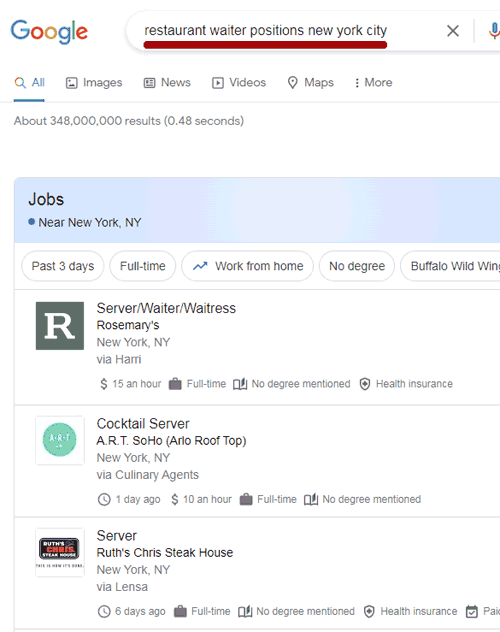The width and height of the screenshot is (500, 632).
Task: Click the Ruth's Chris Steak House name
Action: coord(165,553)
